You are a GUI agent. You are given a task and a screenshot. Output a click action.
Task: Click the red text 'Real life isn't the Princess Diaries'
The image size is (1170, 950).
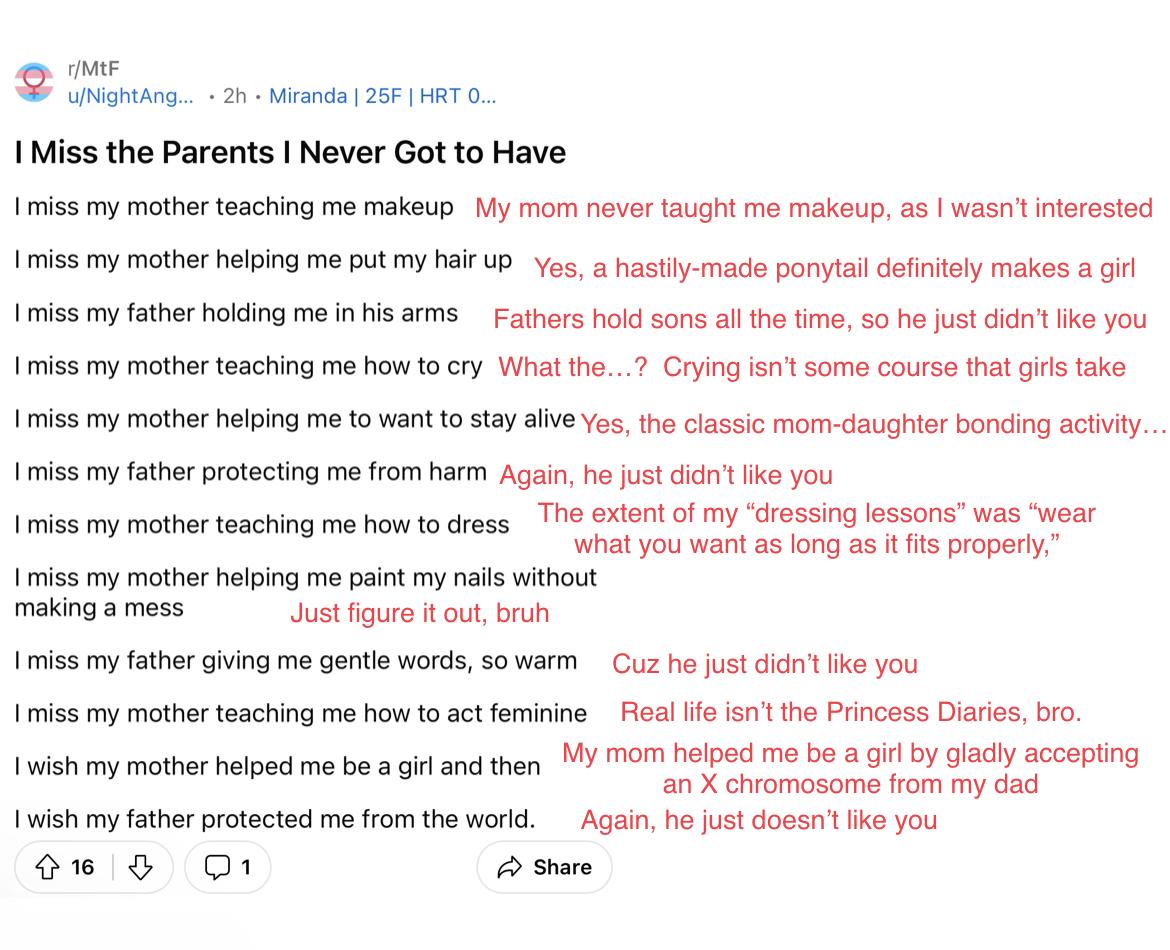(851, 712)
